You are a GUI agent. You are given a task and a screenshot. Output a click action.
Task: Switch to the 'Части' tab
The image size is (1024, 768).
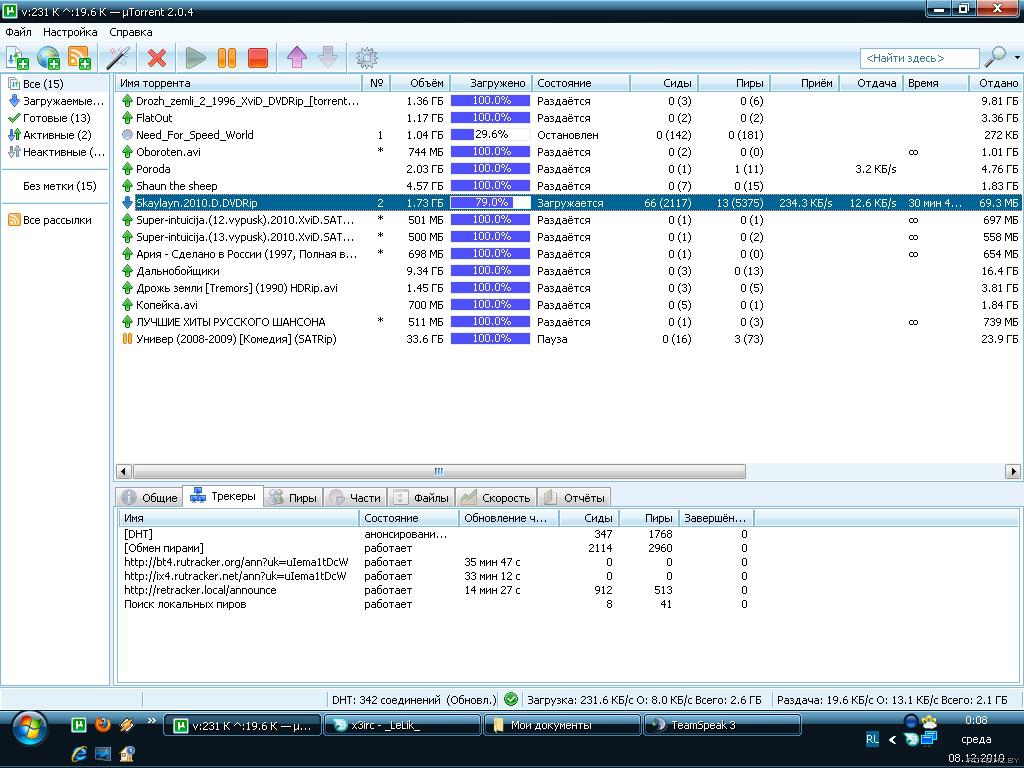pyautogui.click(x=356, y=498)
